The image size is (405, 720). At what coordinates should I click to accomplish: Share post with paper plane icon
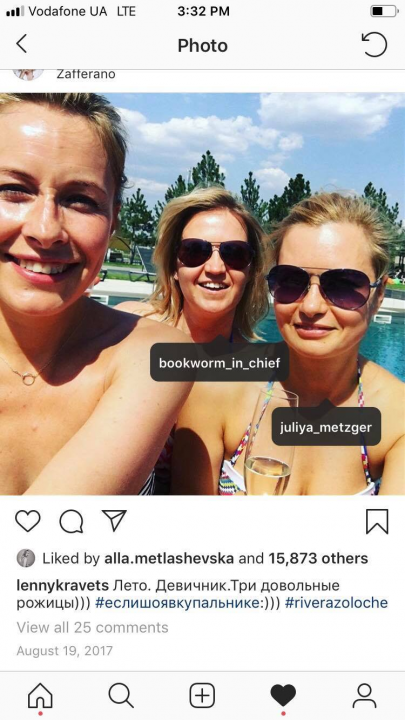pyautogui.click(x=114, y=521)
